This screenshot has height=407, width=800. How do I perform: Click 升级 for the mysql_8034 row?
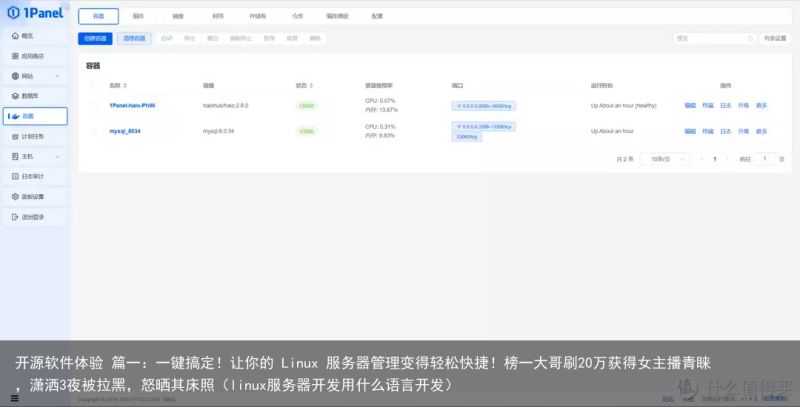click(744, 132)
